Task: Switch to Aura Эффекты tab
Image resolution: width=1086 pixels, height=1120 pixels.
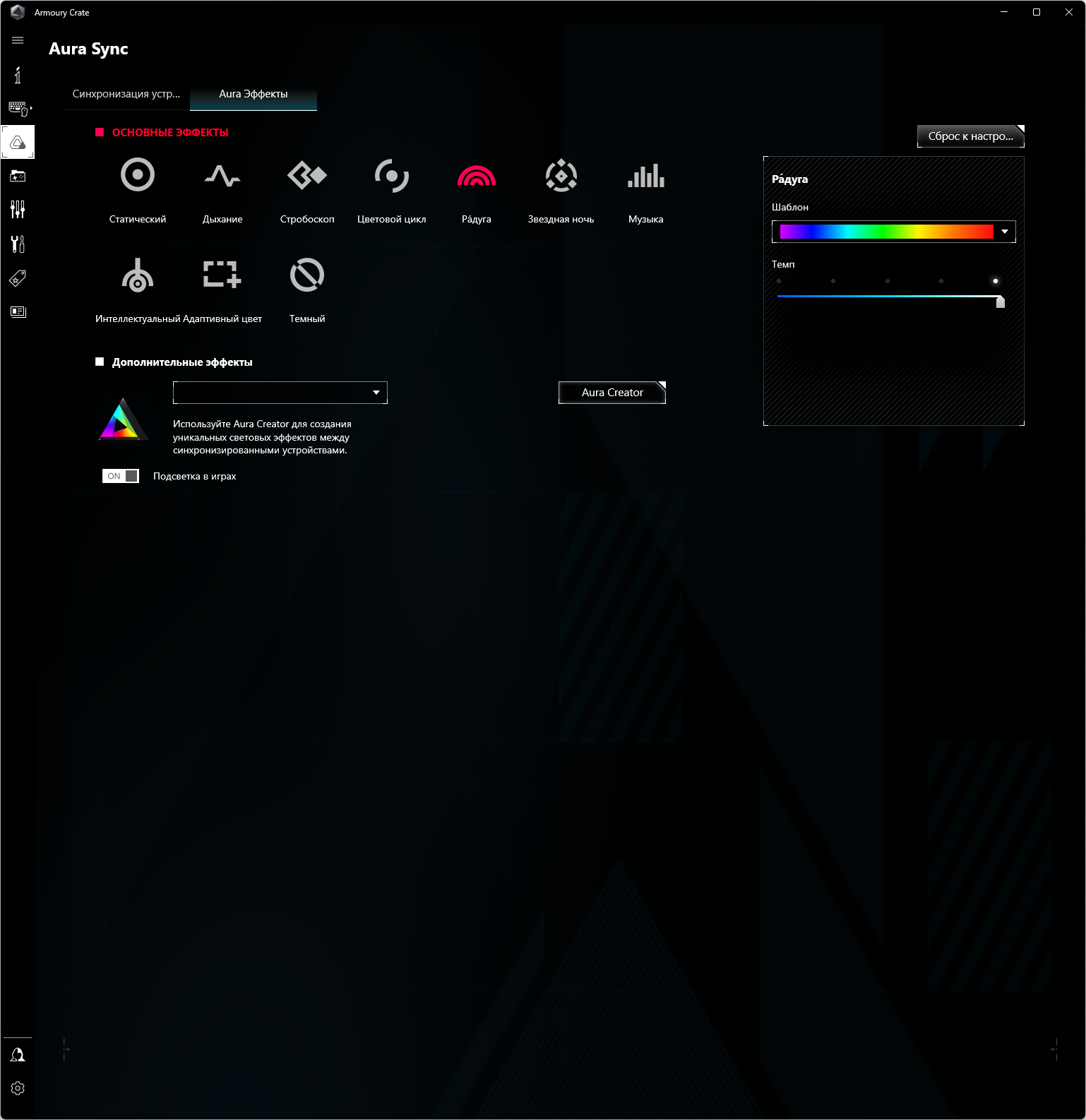Action: click(x=253, y=94)
